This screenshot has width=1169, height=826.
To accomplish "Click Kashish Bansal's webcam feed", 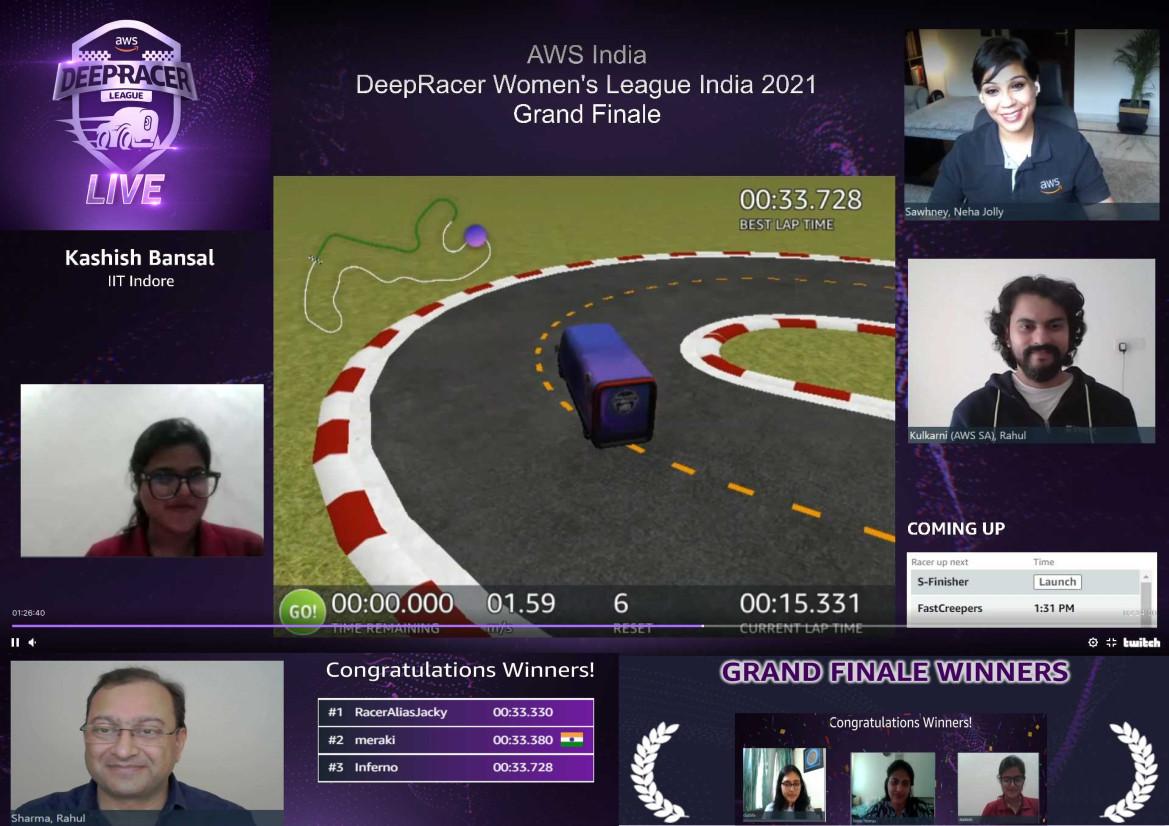I will pos(142,470).
